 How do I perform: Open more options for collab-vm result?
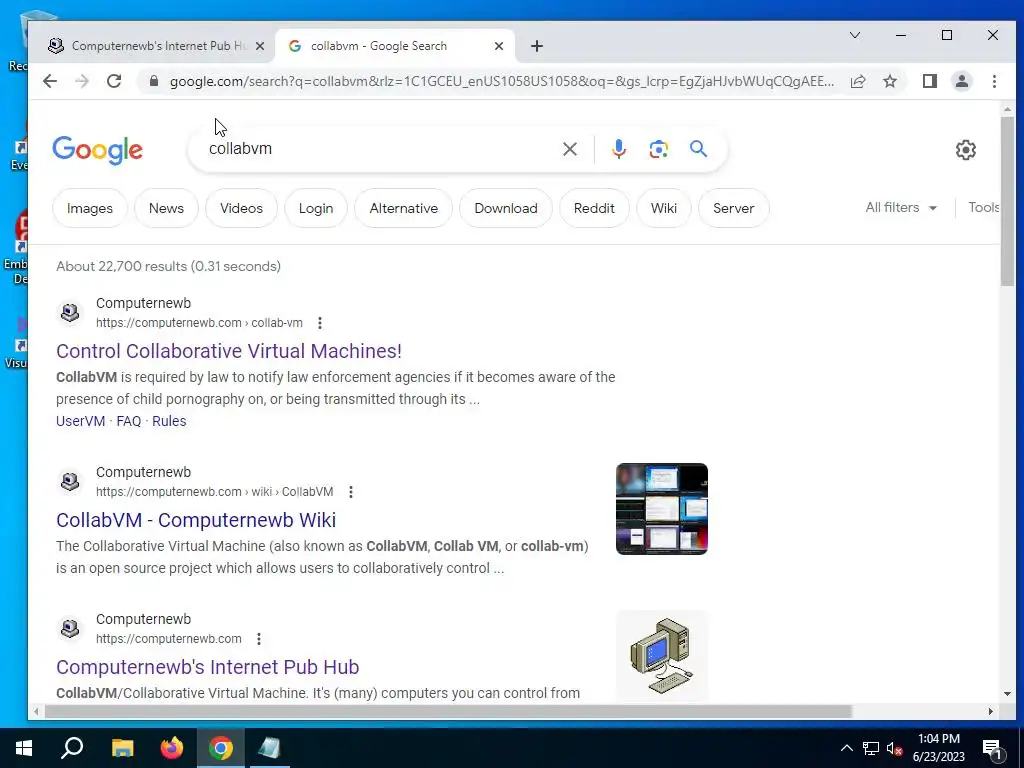(x=319, y=323)
